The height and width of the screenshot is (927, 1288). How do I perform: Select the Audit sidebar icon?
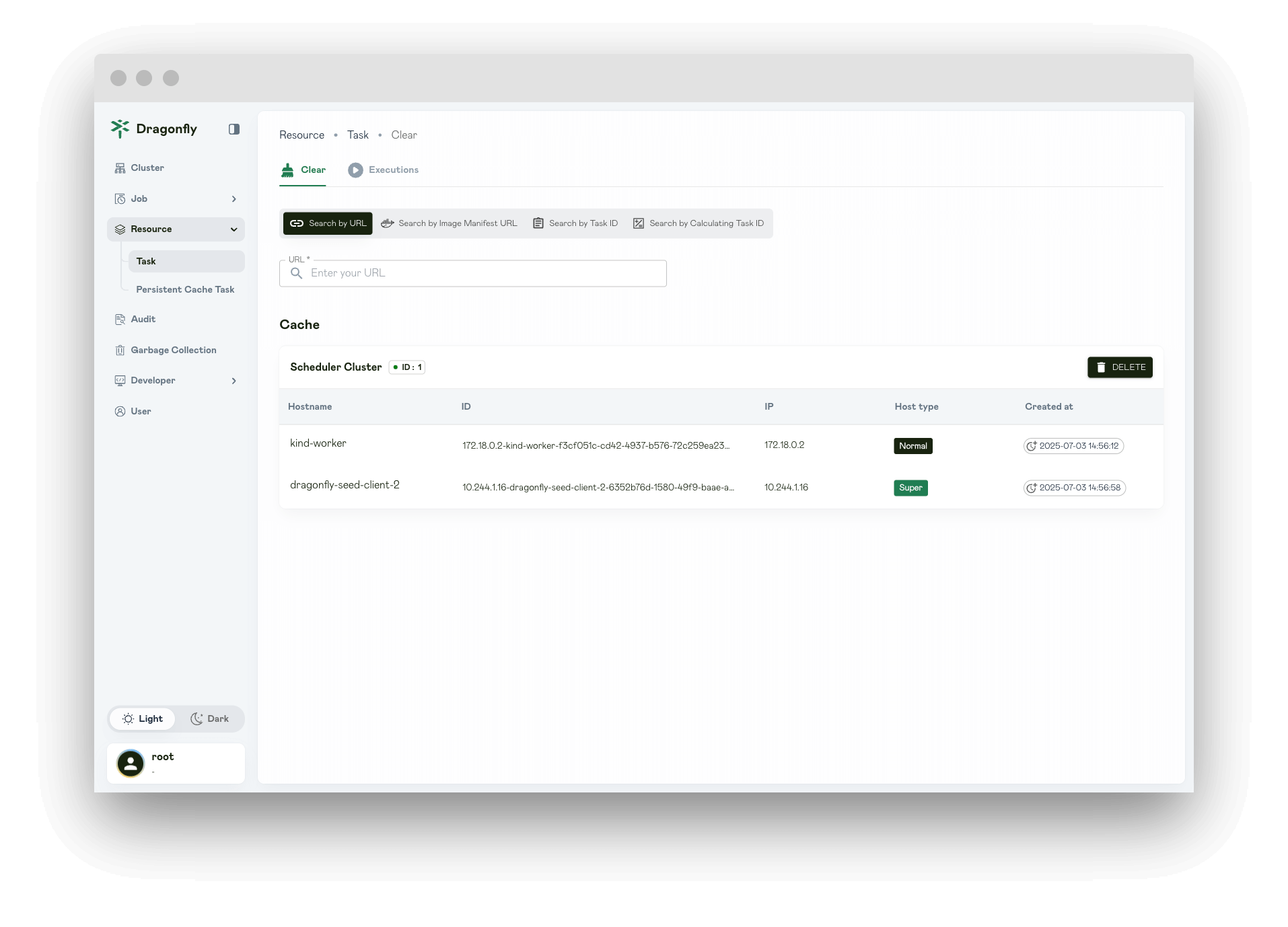(120, 319)
